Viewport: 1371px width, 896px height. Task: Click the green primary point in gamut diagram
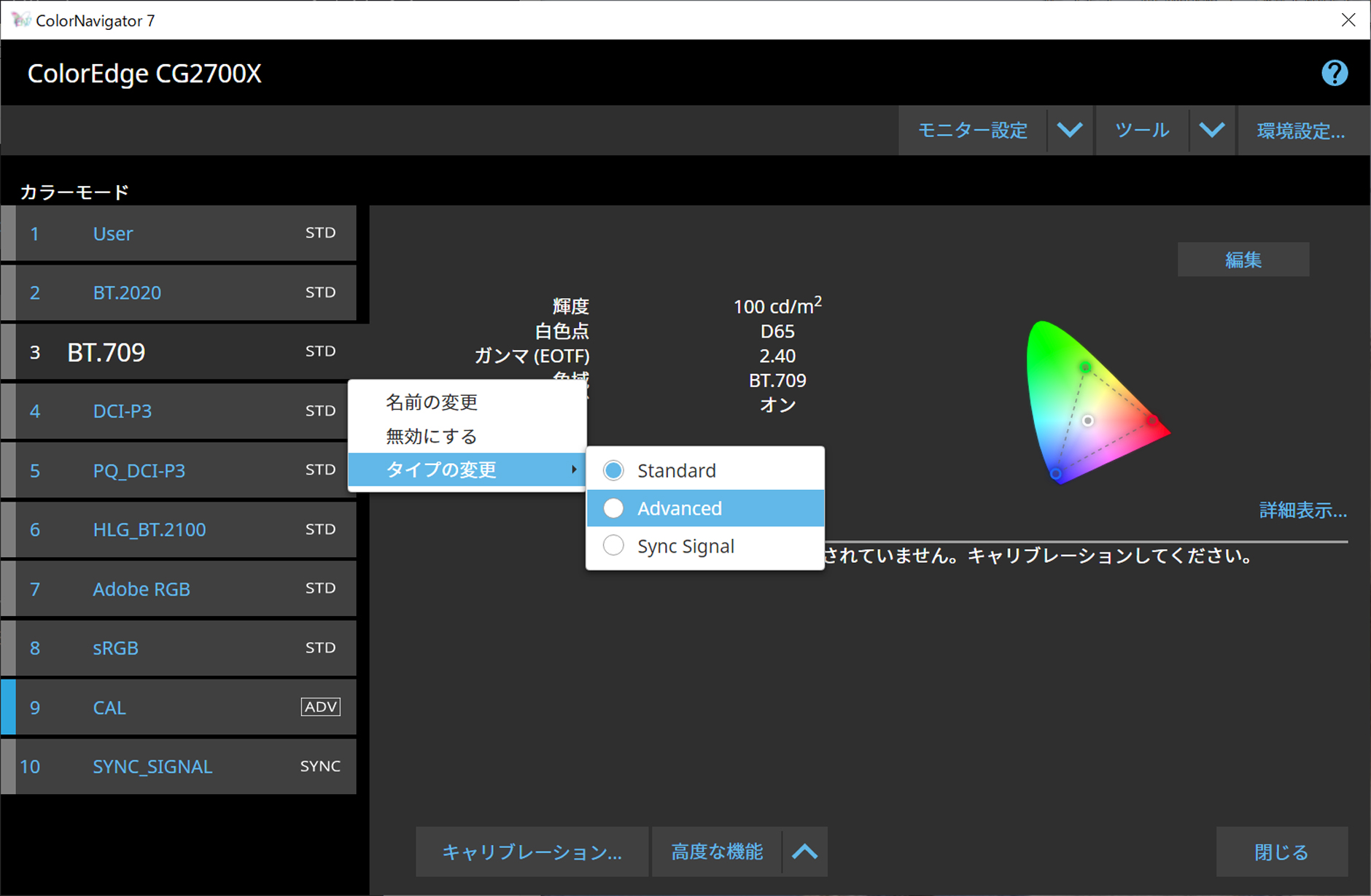(1085, 367)
